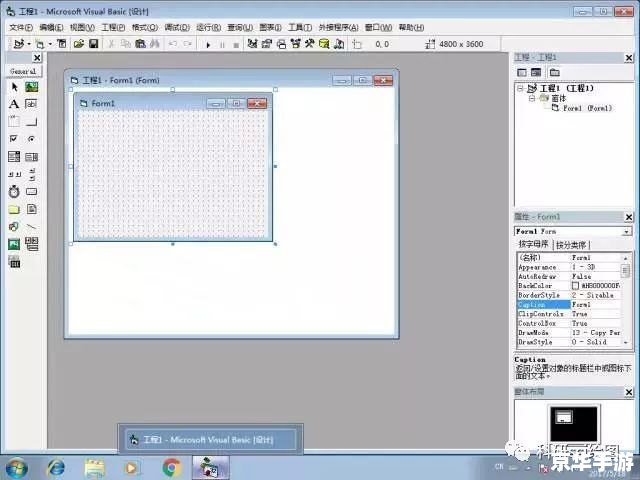The height and width of the screenshot is (480, 640).
Task: Click the Add Form toolbar icon
Action: point(40,44)
